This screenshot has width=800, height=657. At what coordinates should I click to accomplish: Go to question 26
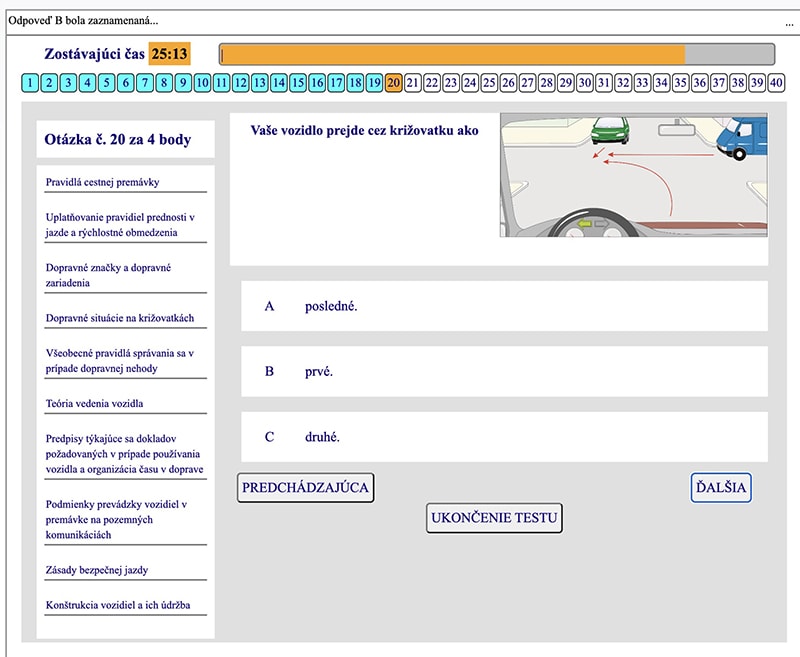coord(508,83)
